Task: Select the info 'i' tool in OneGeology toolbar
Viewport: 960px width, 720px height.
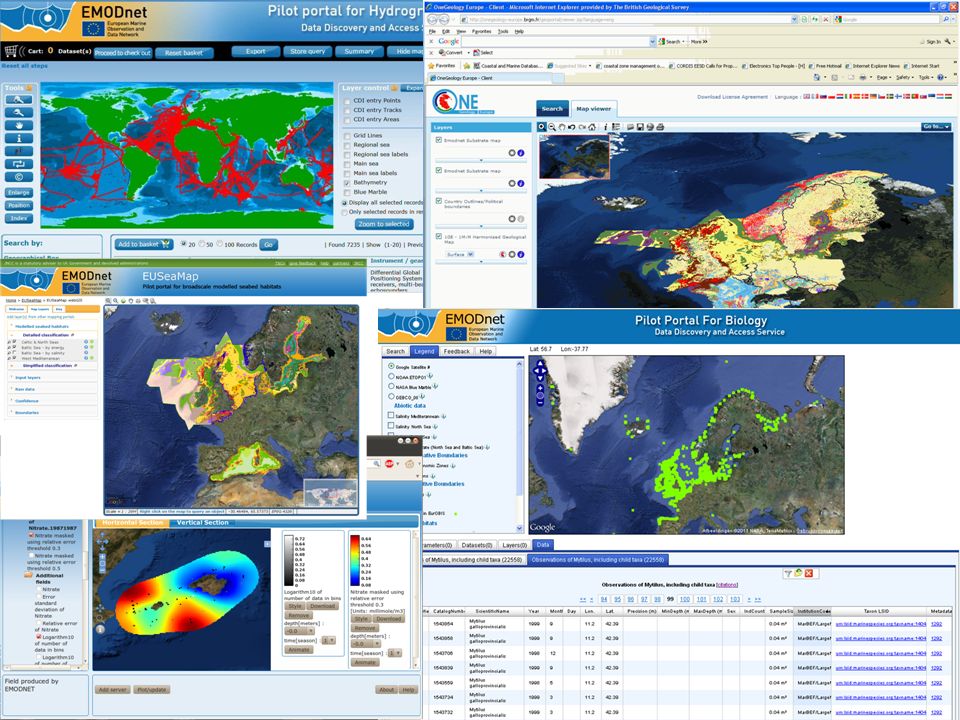Action: click(606, 127)
